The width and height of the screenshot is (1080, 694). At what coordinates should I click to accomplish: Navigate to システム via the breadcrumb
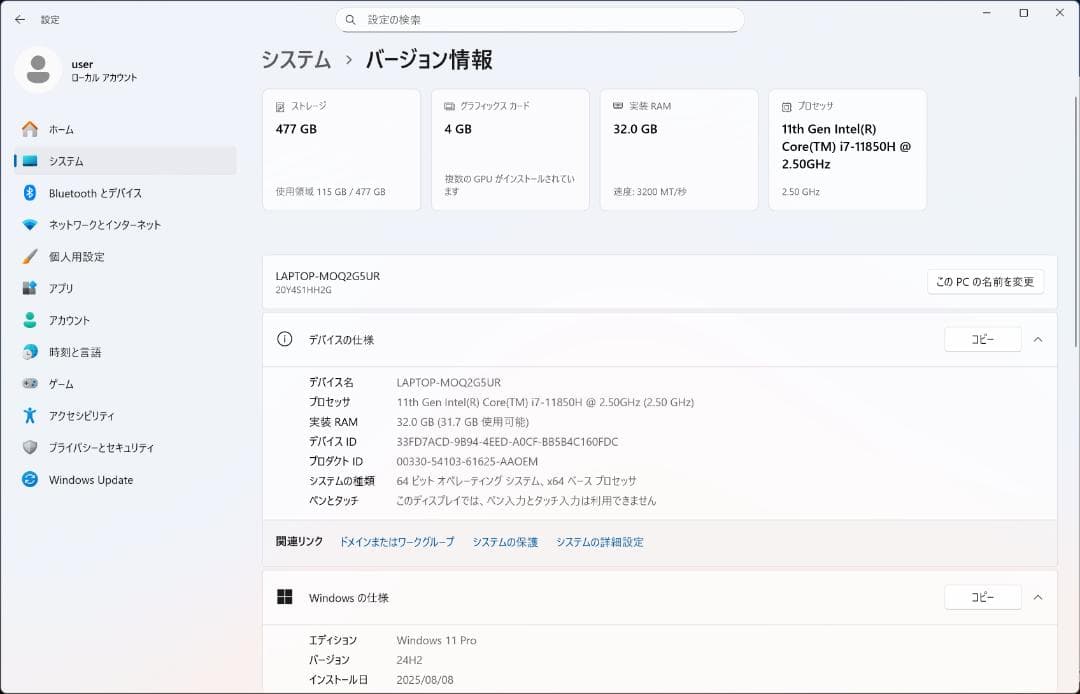tap(295, 60)
